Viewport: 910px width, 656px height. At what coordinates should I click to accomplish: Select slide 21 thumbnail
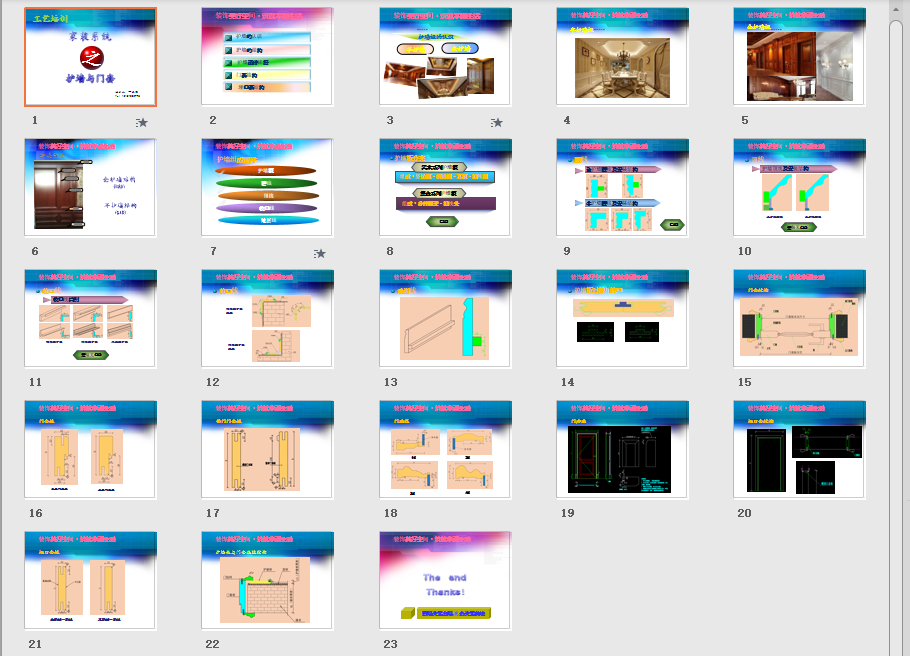point(90,581)
